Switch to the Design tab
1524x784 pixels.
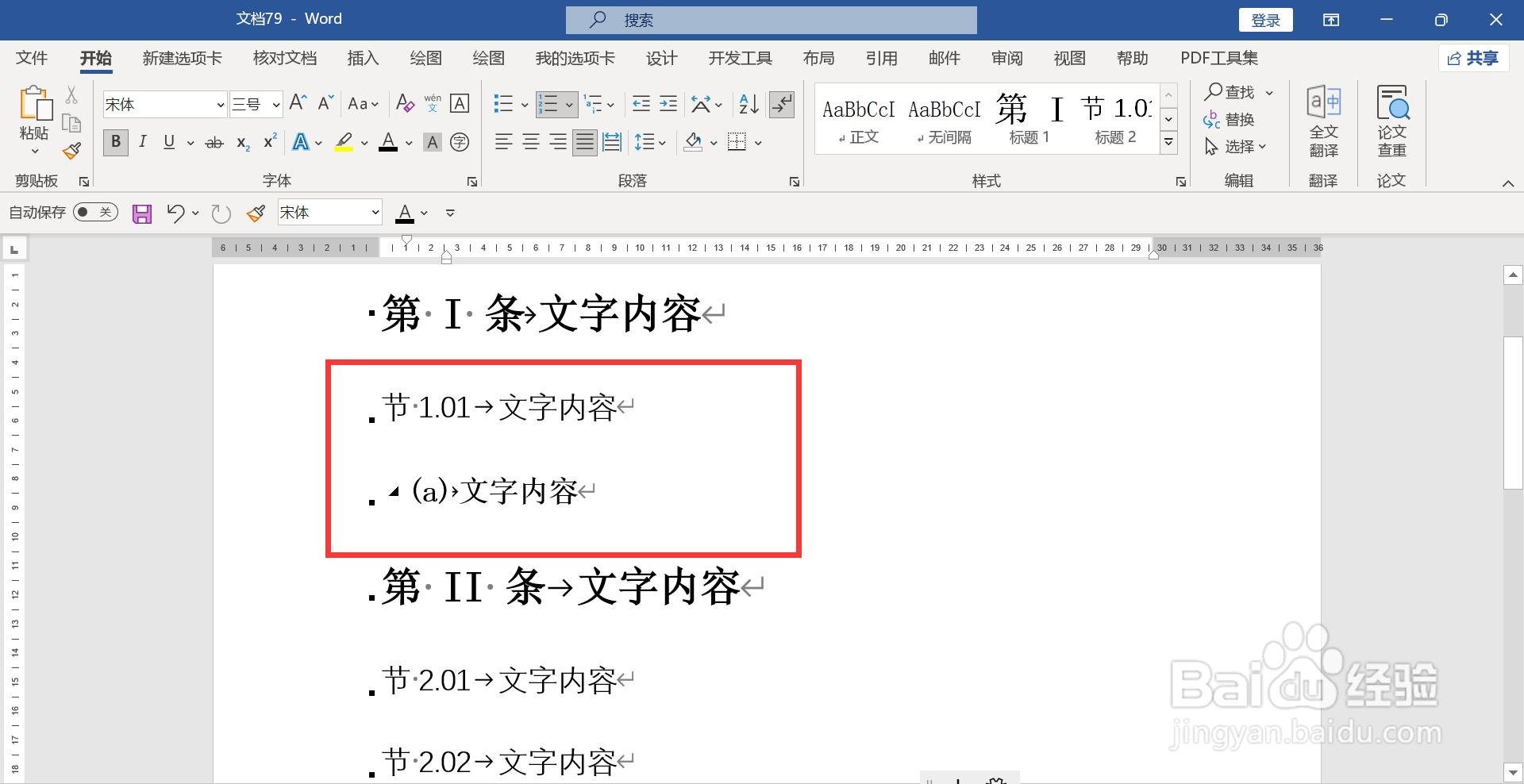point(662,58)
